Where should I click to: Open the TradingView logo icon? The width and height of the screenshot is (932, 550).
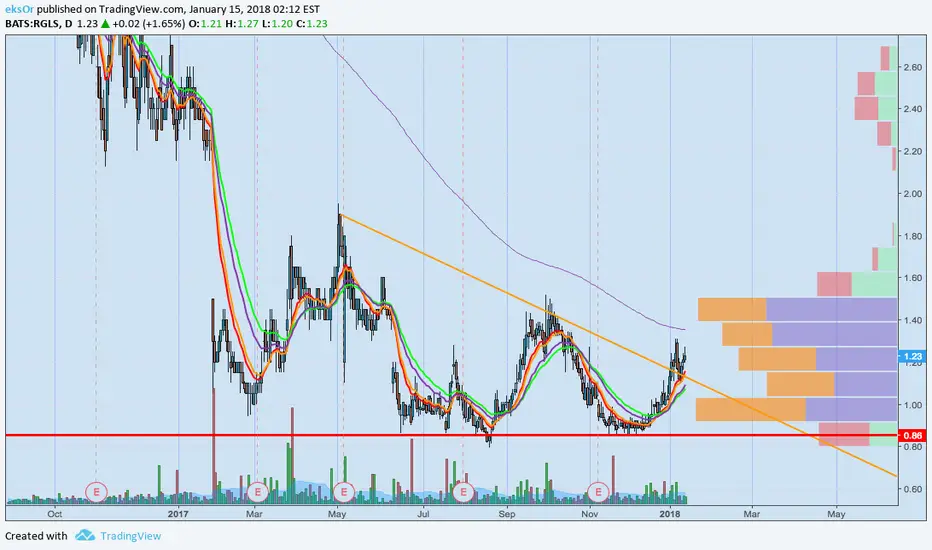tap(85, 536)
